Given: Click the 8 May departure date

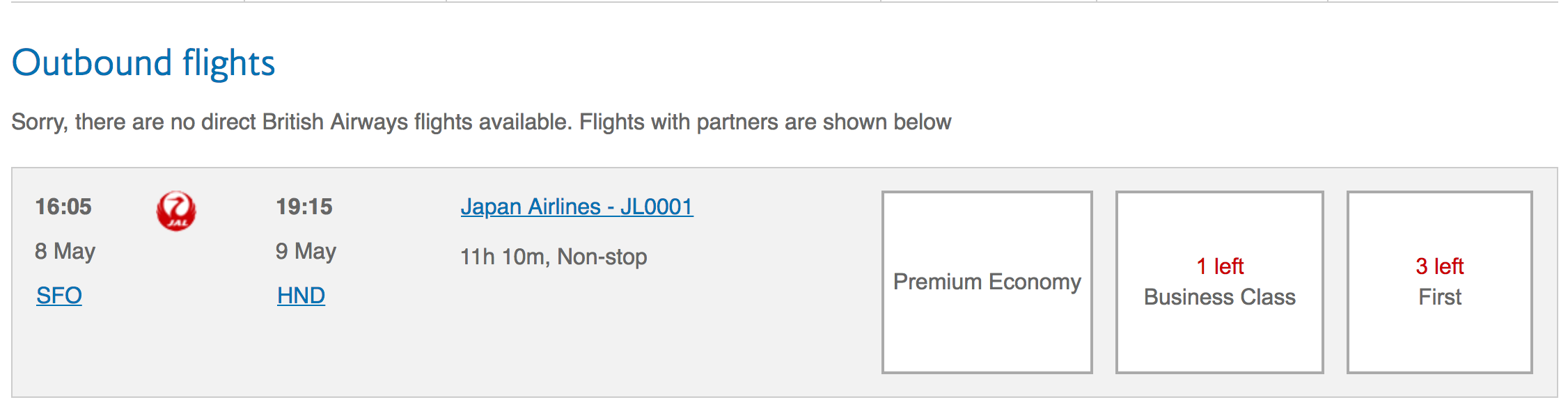Looking at the screenshot, I should click(65, 251).
